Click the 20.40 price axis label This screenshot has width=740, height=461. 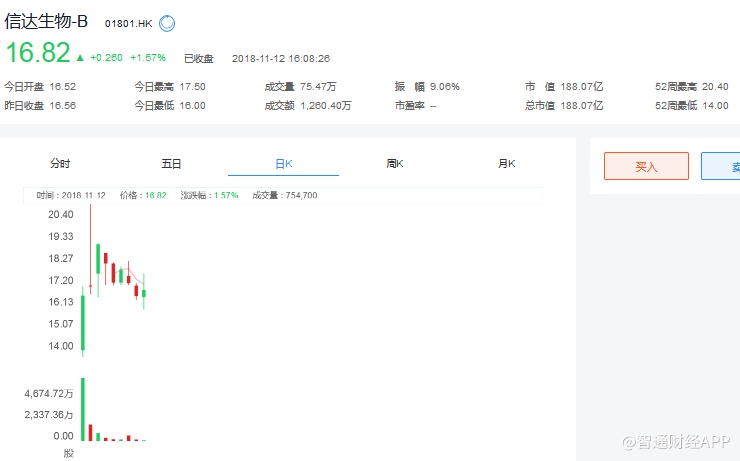pos(61,215)
